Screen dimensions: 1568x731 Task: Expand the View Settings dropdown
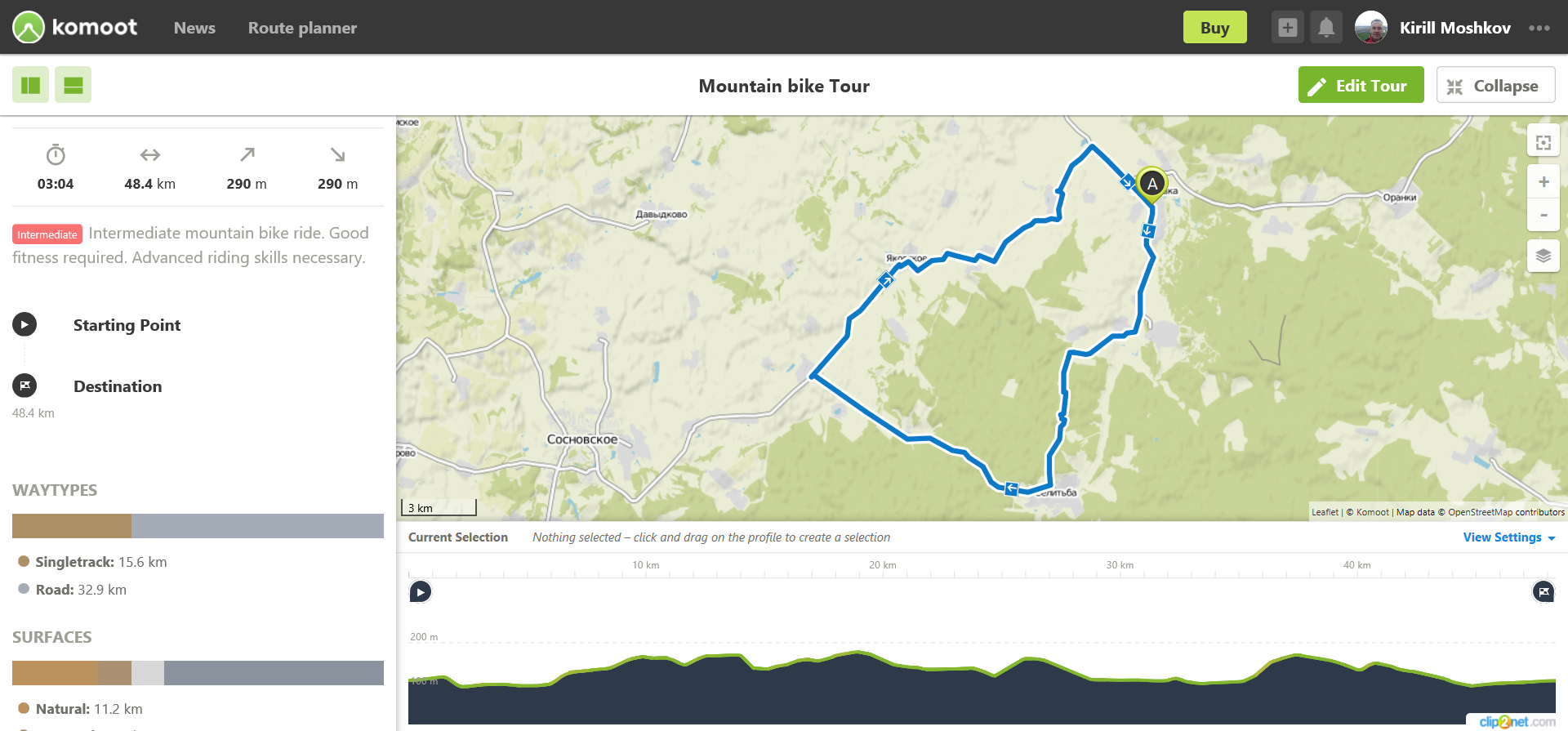pos(1508,537)
